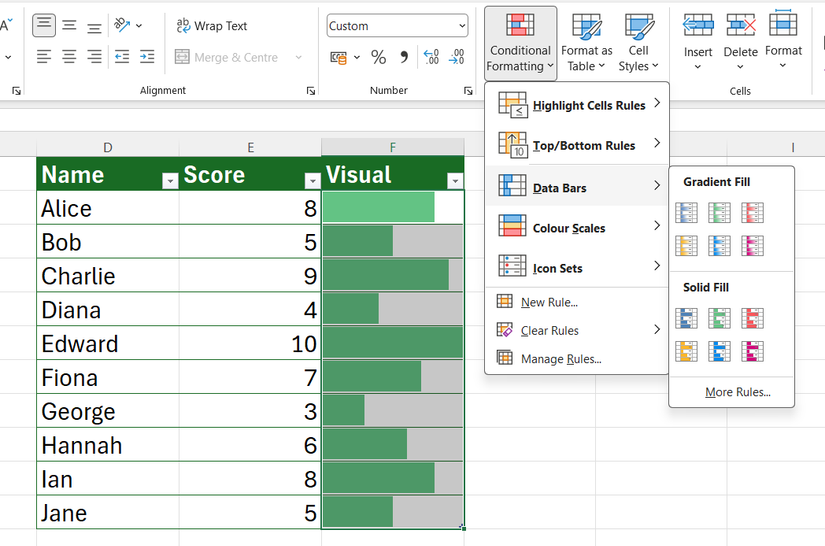Select column E header
This screenshot has width=825, height=546.
coord(250,148)
